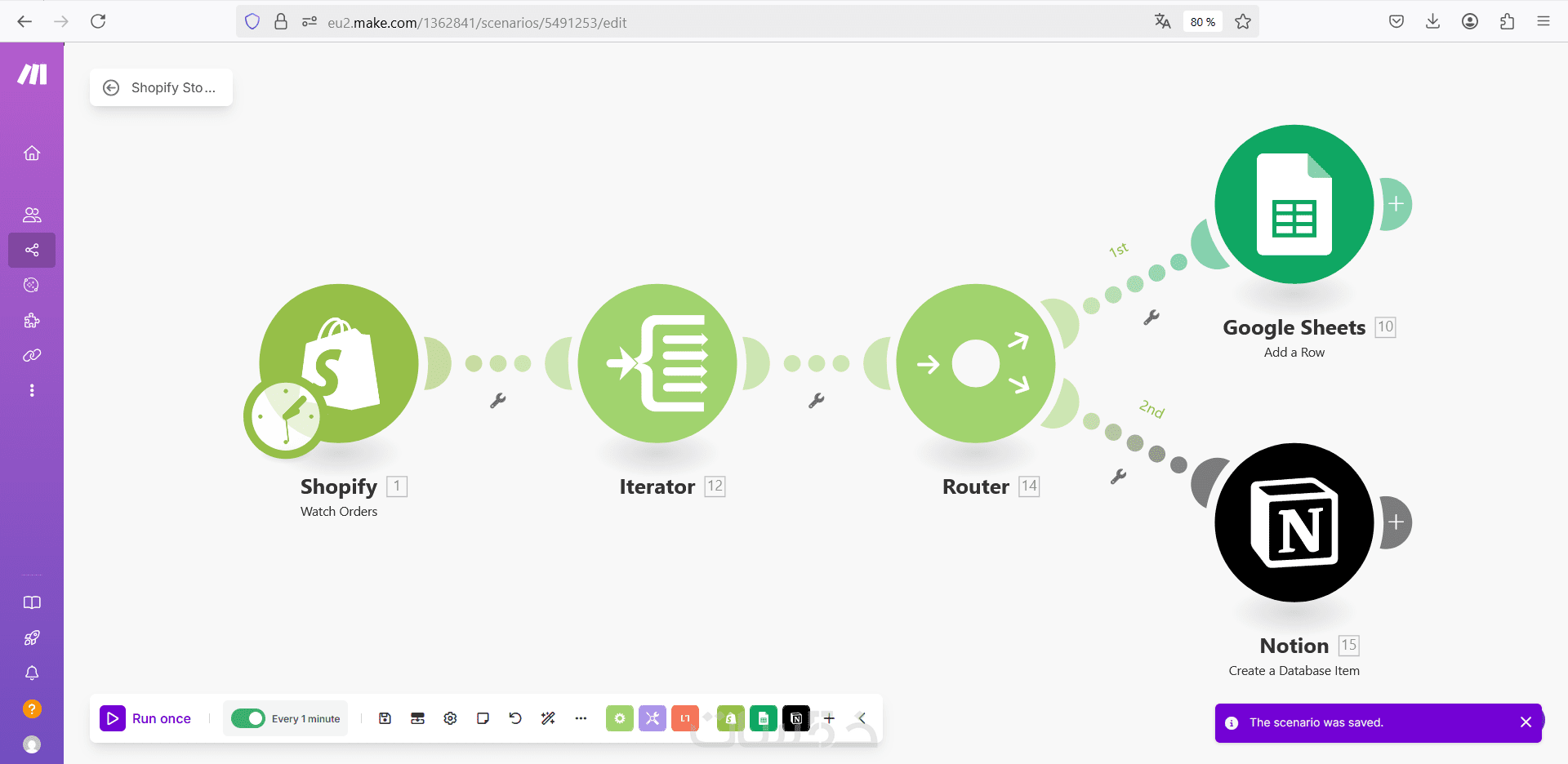Open the puzzle-piece Connections icon in sidebar
Screen dimensions: 1568x764
click(x=32, y=320)
